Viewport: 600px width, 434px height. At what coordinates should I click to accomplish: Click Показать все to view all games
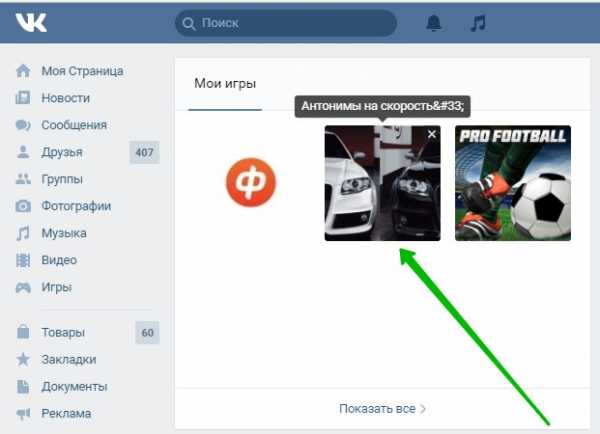377,409
